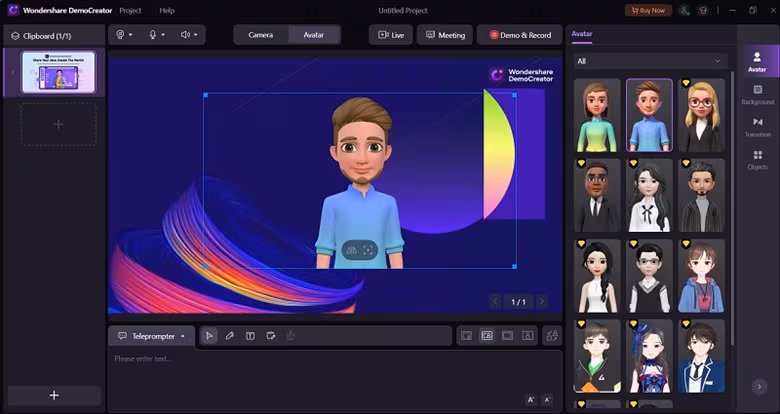This screenshot has height=414, width=780.
Task: Open the avatar and objects settings icon
Action: pos(552,336)
